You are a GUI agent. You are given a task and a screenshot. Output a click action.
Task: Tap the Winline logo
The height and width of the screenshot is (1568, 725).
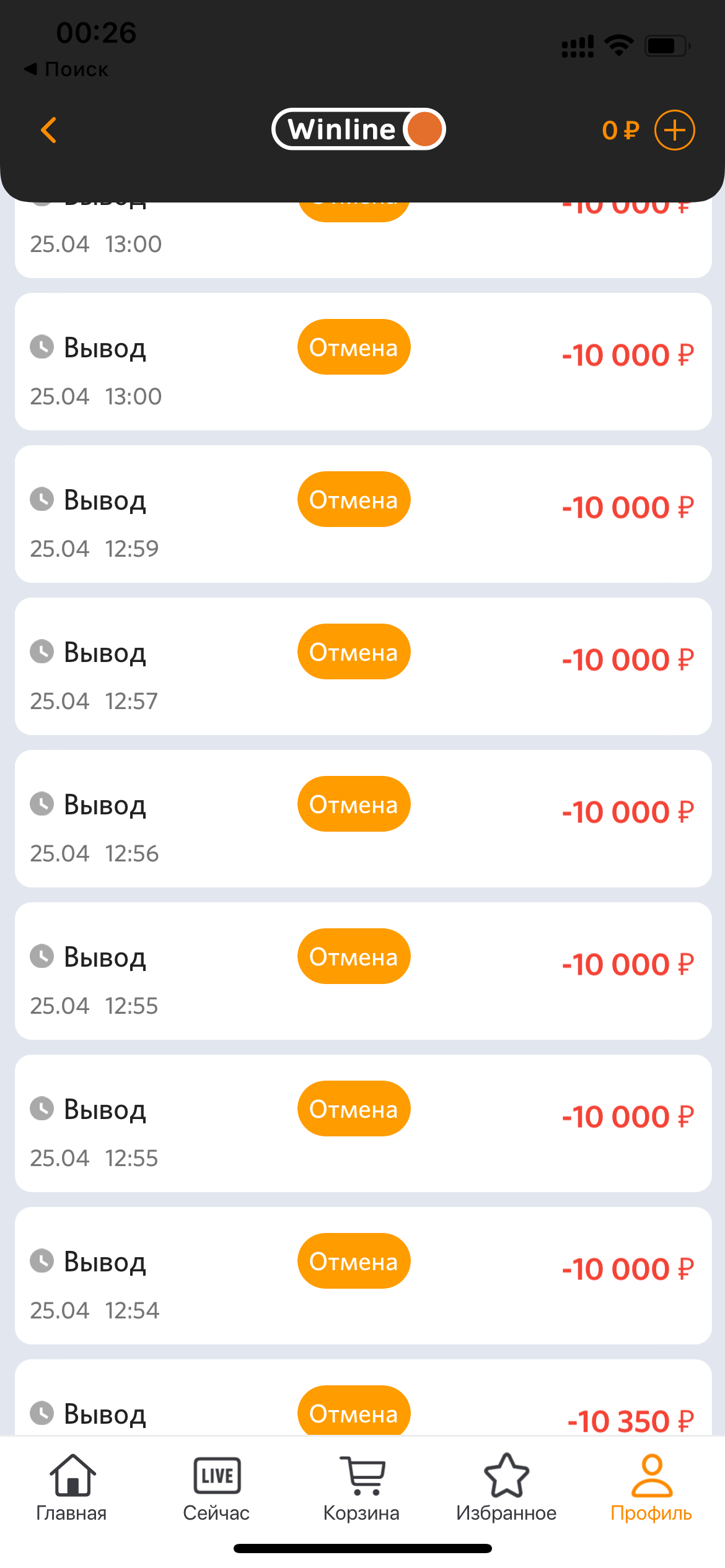(358, 129)
